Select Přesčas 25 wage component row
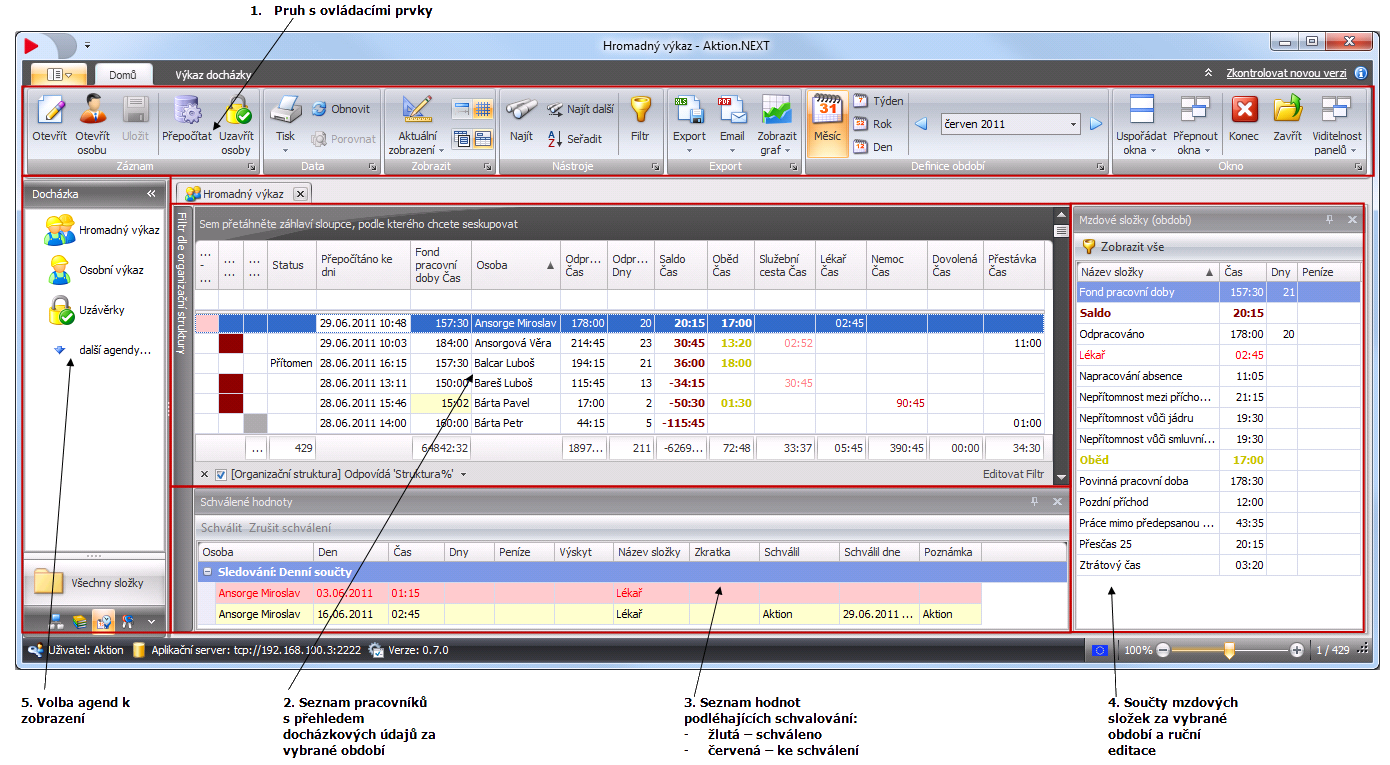Screen dimensions: 1390x765 coord(1218,545)
